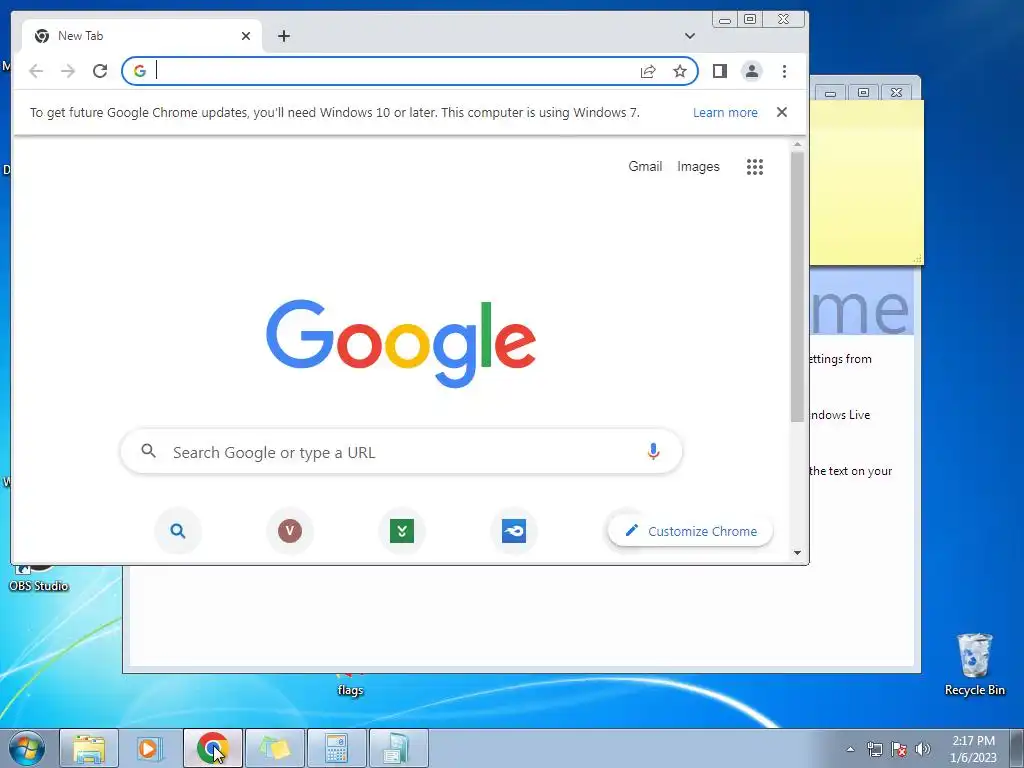1024x768 pixels.
Task: Open the shortcut tile with letter V
Action: click(290, 531)
